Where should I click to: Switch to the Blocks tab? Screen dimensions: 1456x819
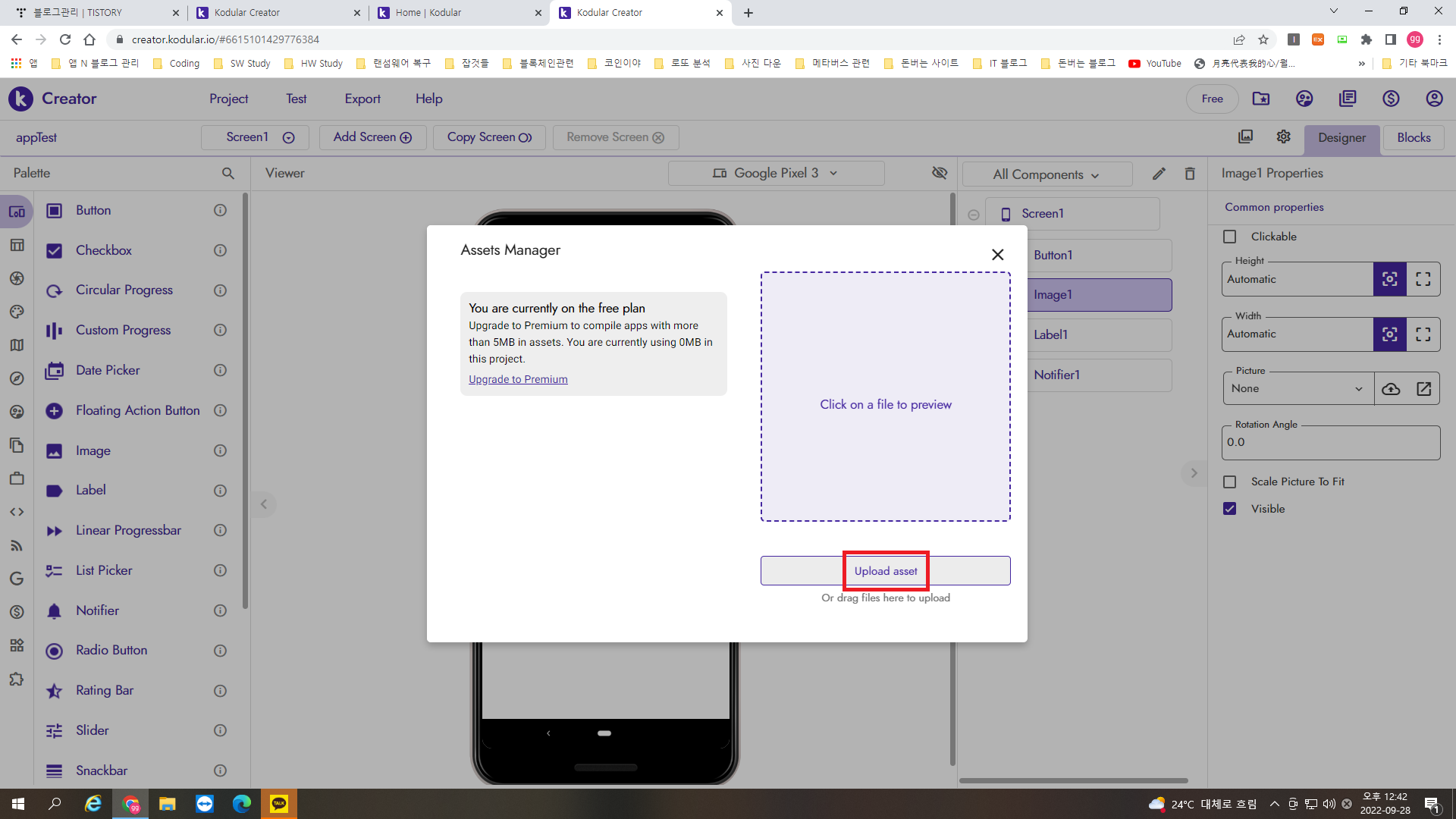1414,137
